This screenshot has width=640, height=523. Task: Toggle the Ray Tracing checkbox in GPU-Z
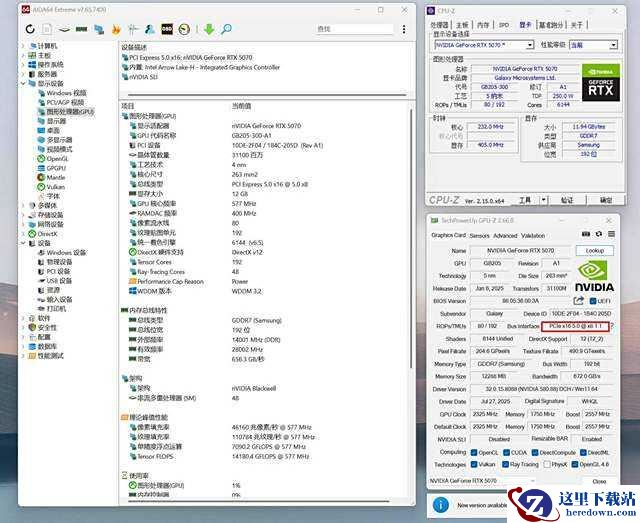tap(505, 464)
